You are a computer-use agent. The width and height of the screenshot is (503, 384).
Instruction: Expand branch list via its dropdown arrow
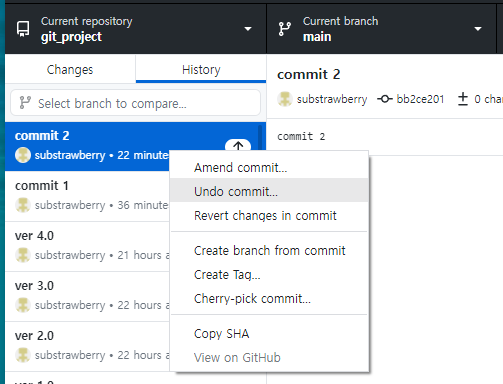tap(478, 29)
